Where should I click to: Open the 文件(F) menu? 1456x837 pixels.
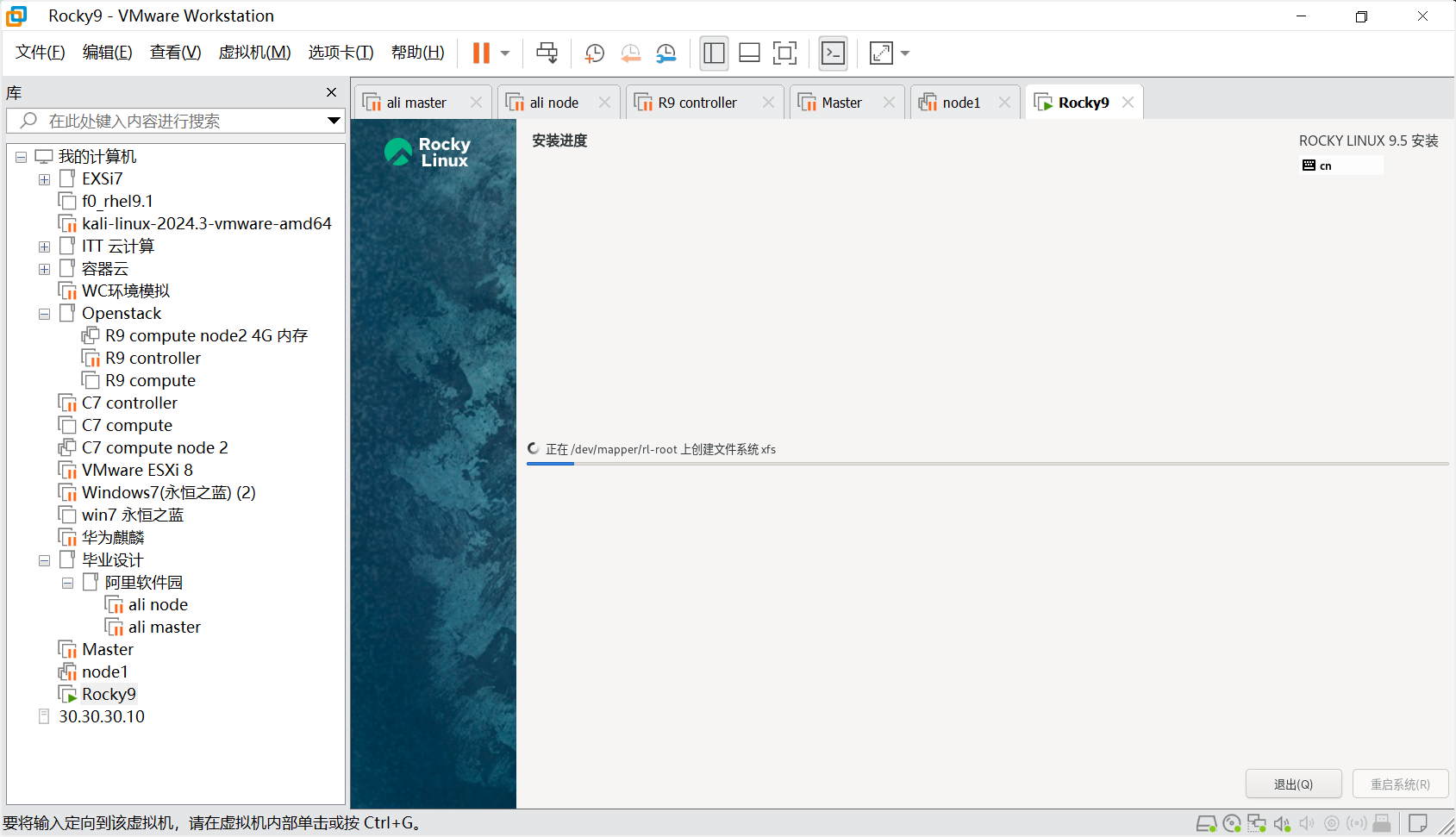point(41,53)
